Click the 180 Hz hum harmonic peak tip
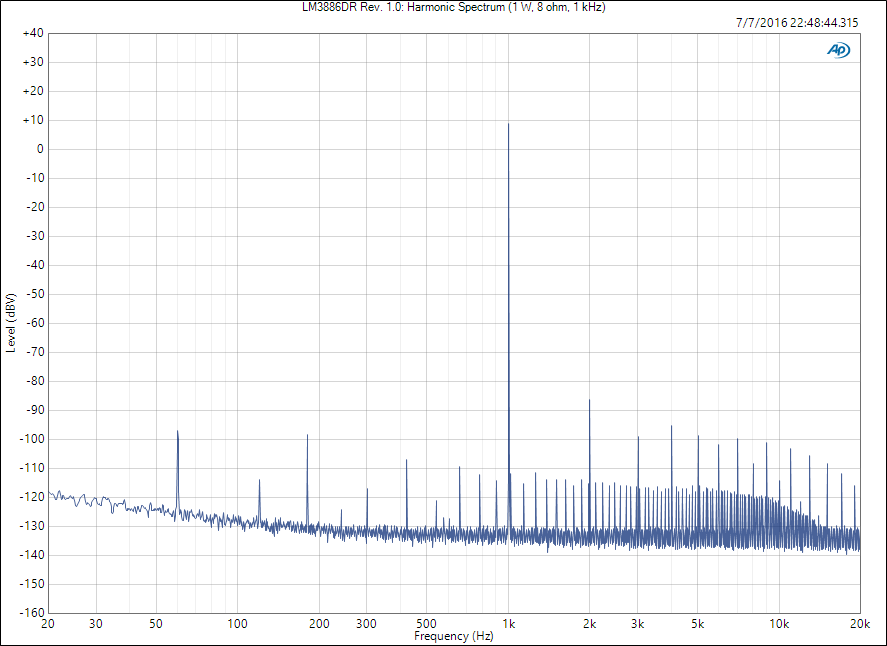This screenshot has width=887, height=646. coord(307,435)
